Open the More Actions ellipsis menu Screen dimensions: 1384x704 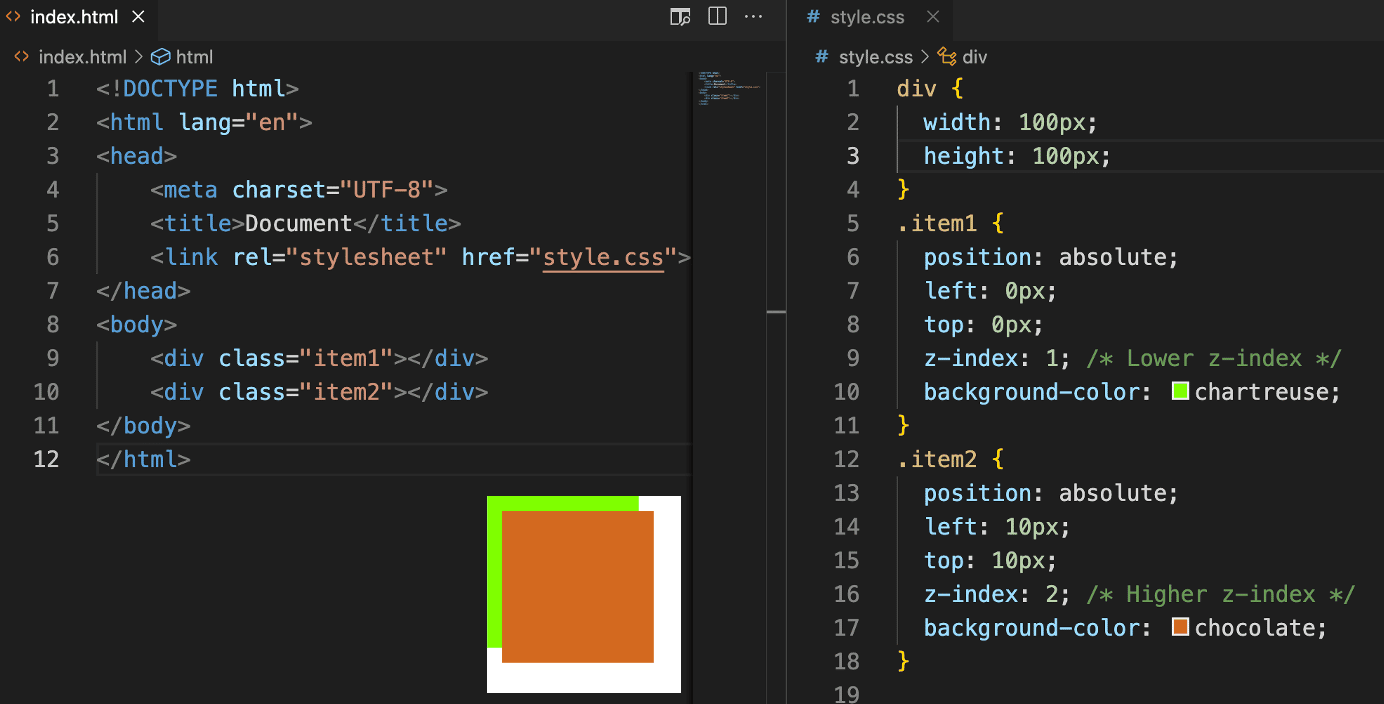(753, 17)
